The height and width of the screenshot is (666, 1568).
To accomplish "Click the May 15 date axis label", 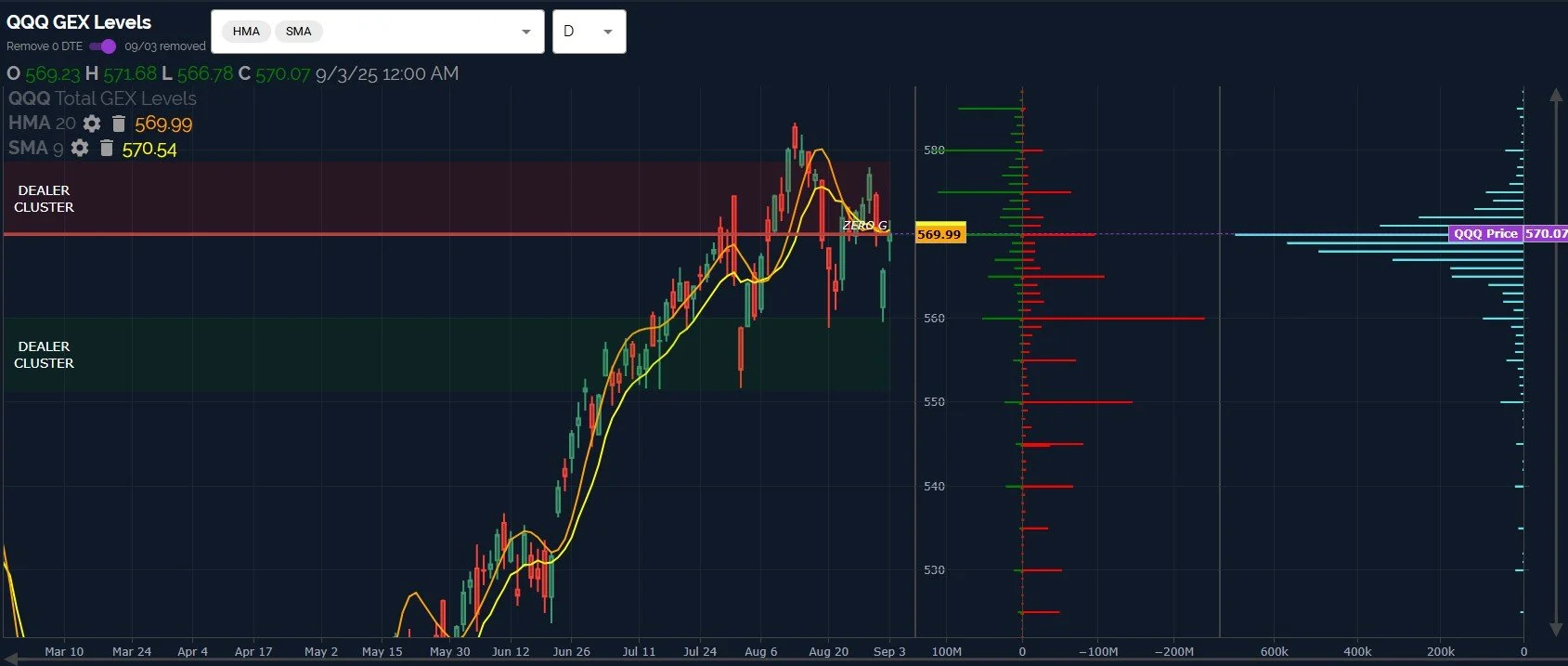I will coord(382,651).
